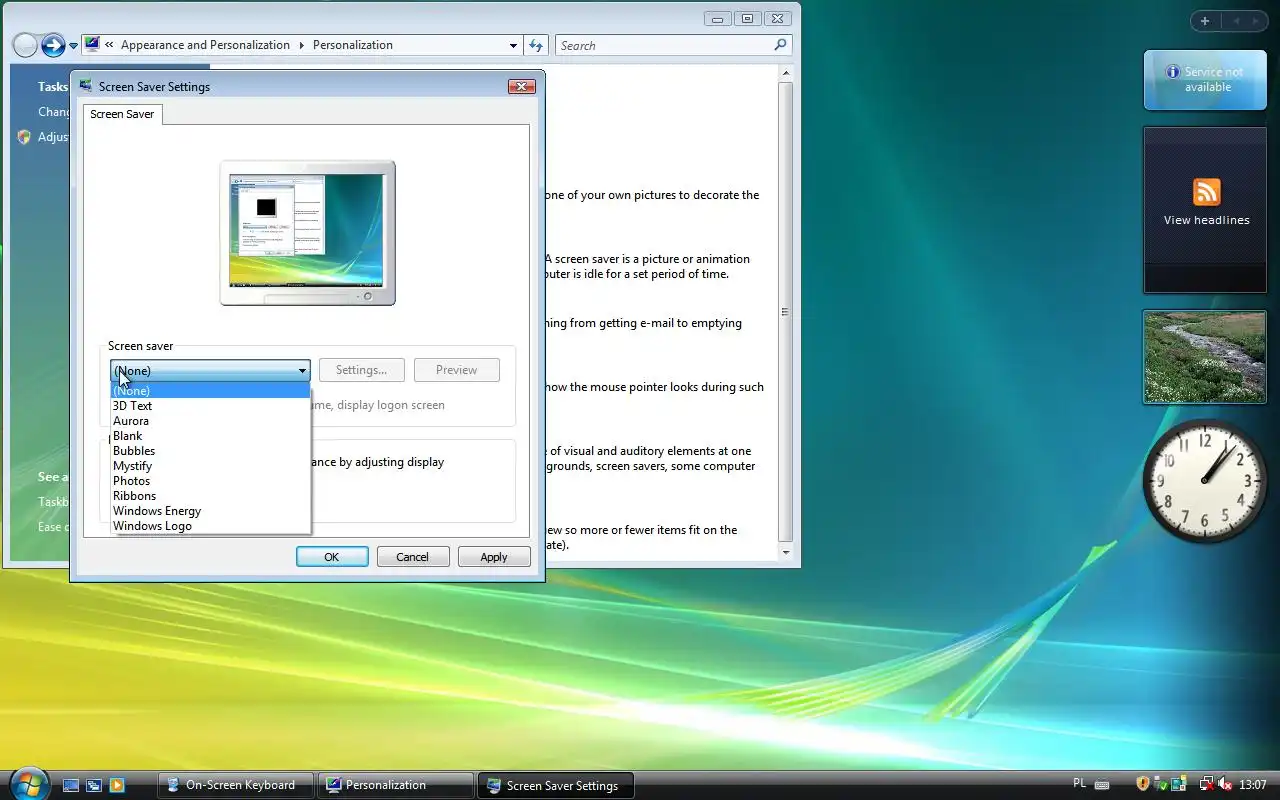Image resolution: width=1280 pixels, height=800 pixels.
Task: Click Apply in Screen Saver Settings
Action: click(494, 557)
